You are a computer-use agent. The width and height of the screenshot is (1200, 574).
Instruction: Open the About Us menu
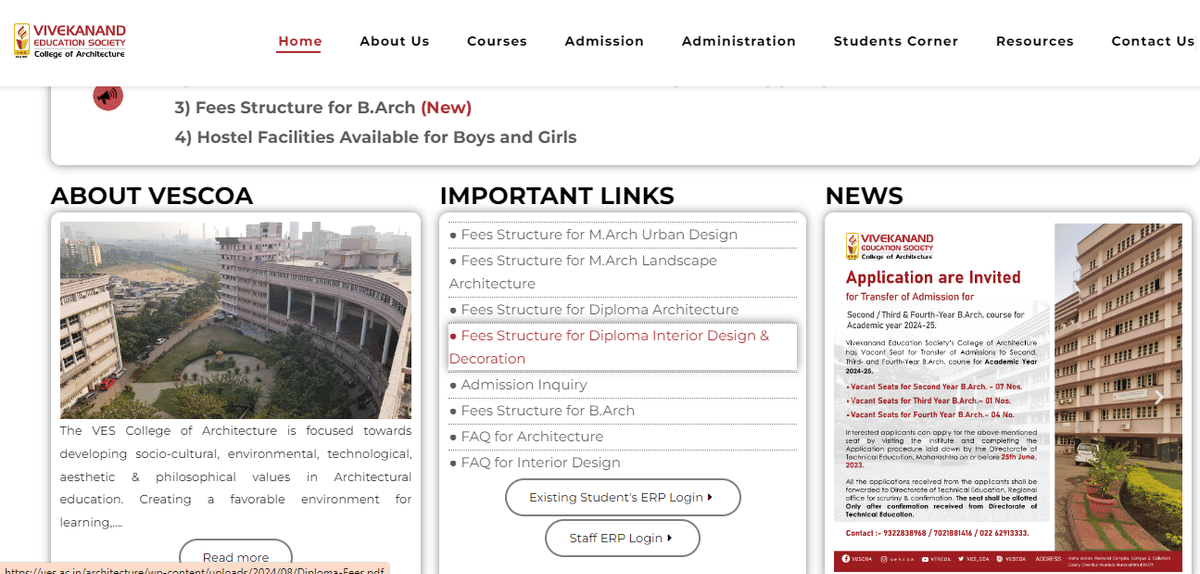click(x=394, y=41)
